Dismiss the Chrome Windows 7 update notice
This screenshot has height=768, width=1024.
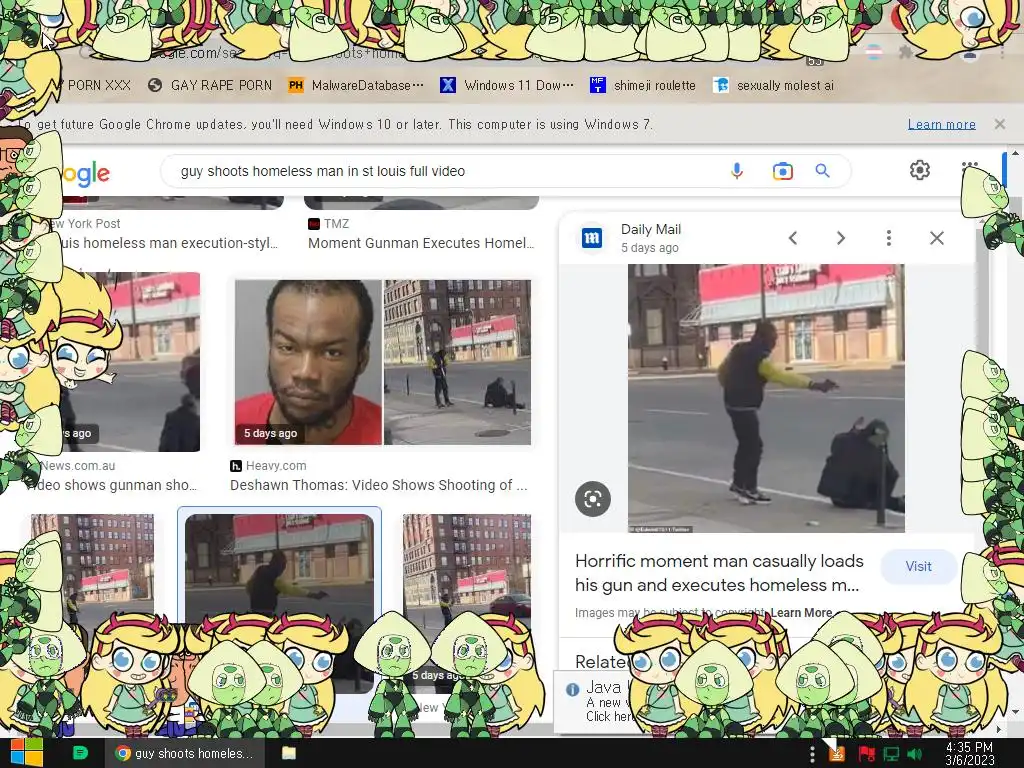click(x=999, y=124)
